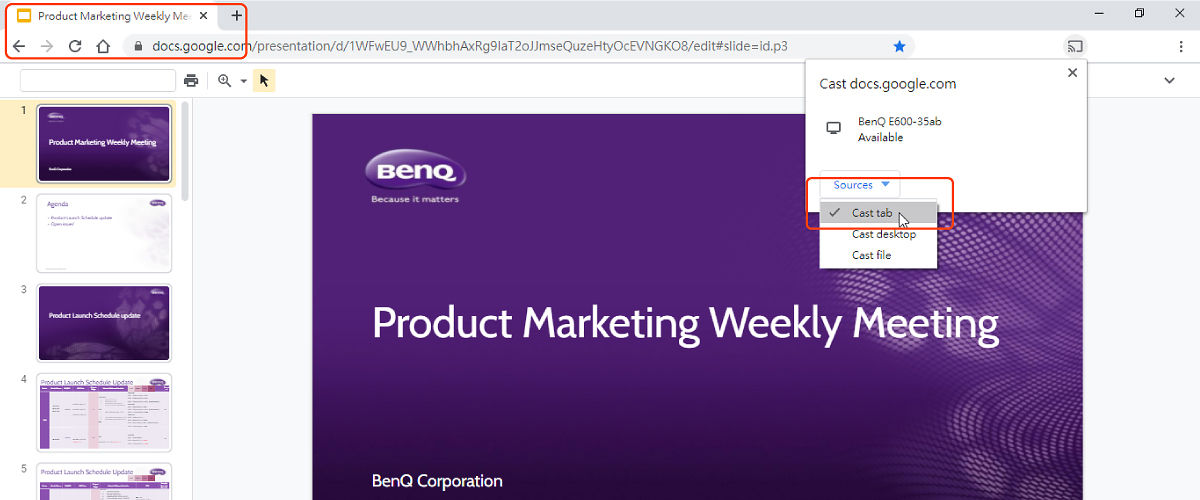
Task: Click the Cast icon in toolbar
Action: [1075, 46]
